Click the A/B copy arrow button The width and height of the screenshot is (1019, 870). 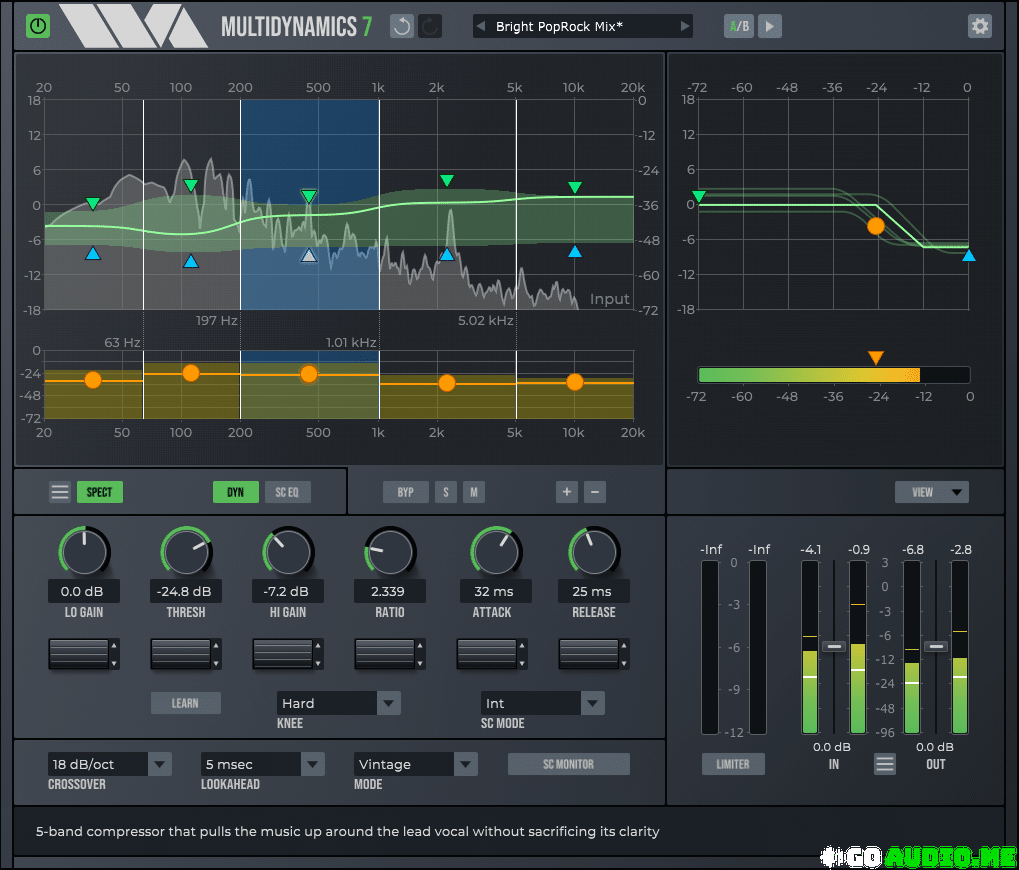tap(769, 26)
